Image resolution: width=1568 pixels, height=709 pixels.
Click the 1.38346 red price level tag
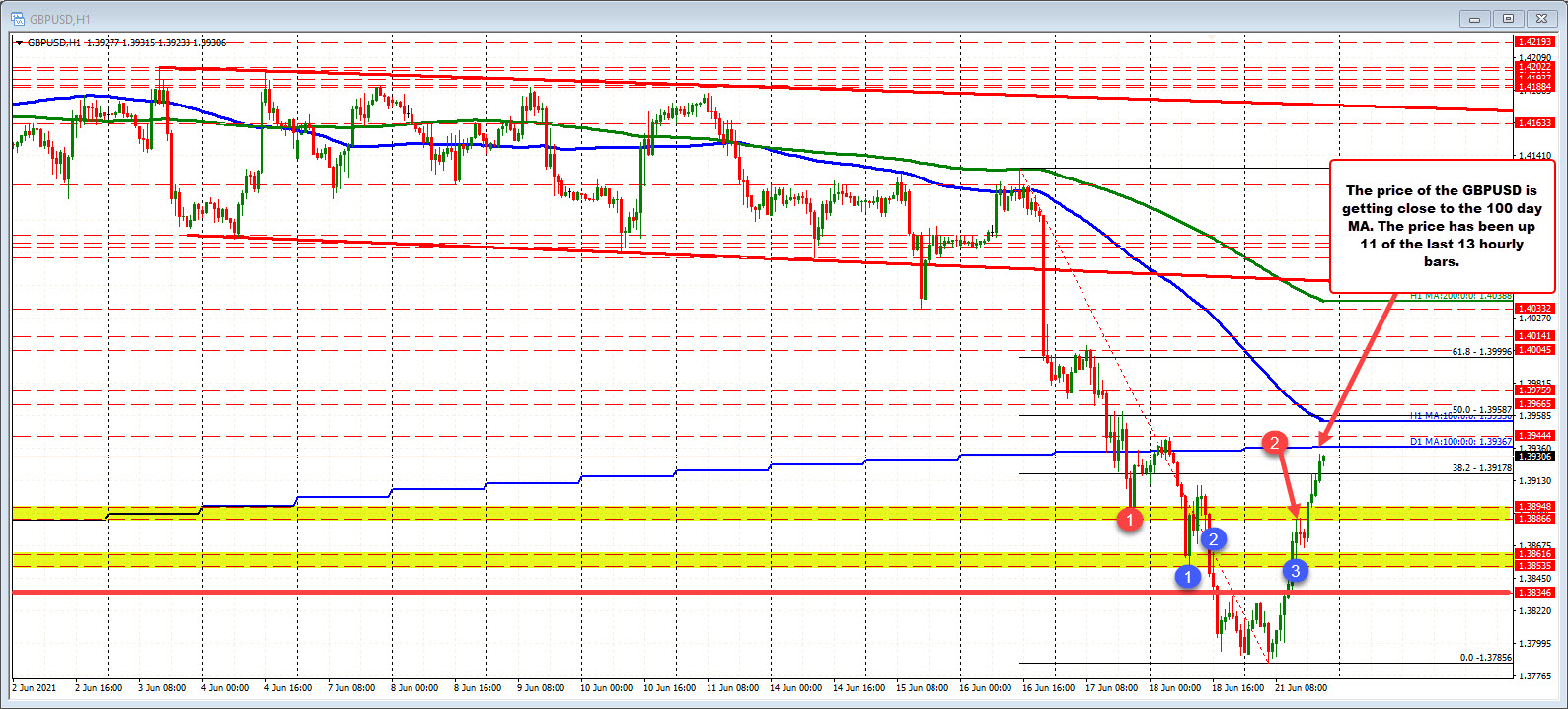click(x=1535, y=593)
